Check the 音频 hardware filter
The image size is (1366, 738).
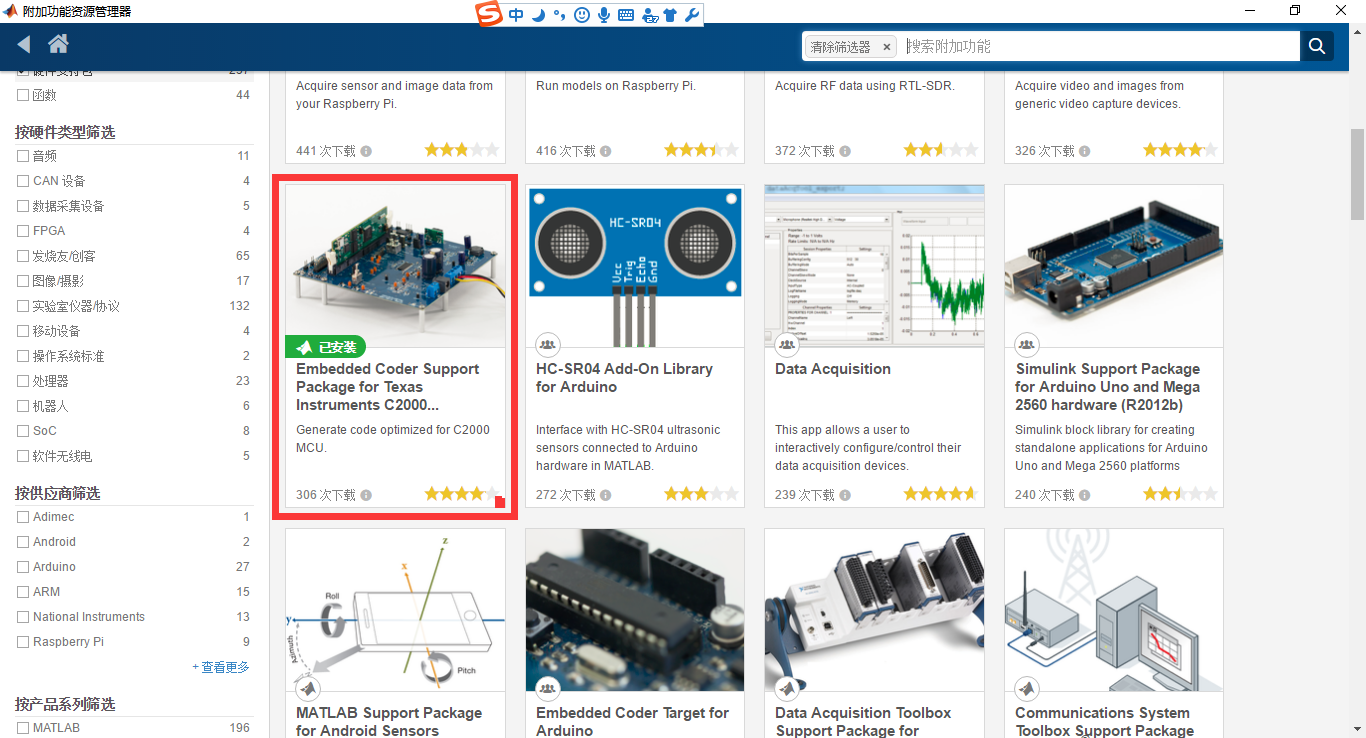click(23, 157)
